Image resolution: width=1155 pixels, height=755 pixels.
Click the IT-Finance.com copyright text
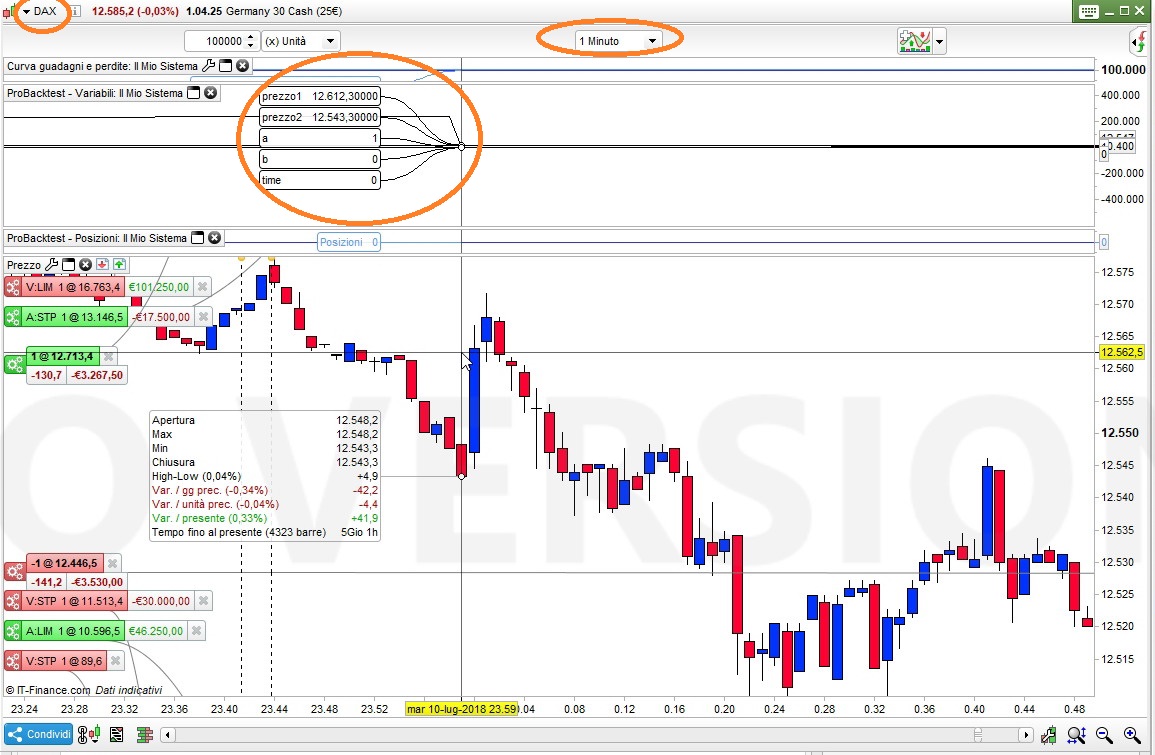click(48, 690)
